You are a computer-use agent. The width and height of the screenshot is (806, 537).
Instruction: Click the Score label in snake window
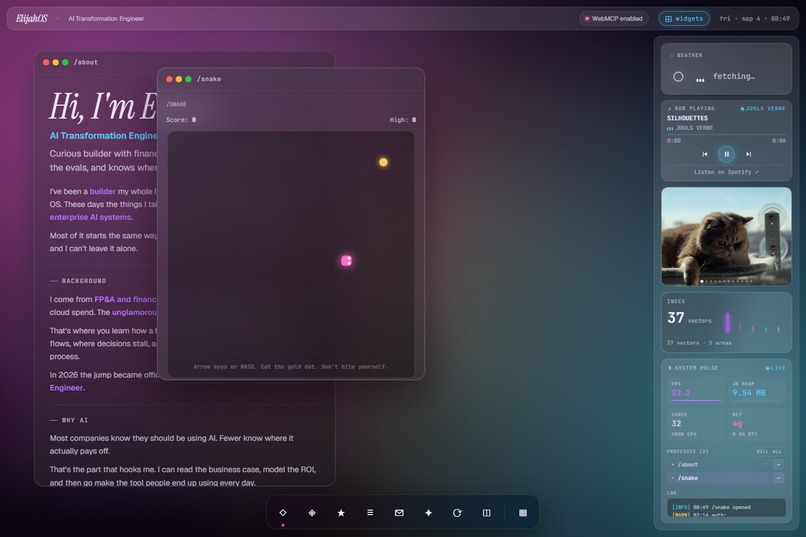[x=181, y=120]
